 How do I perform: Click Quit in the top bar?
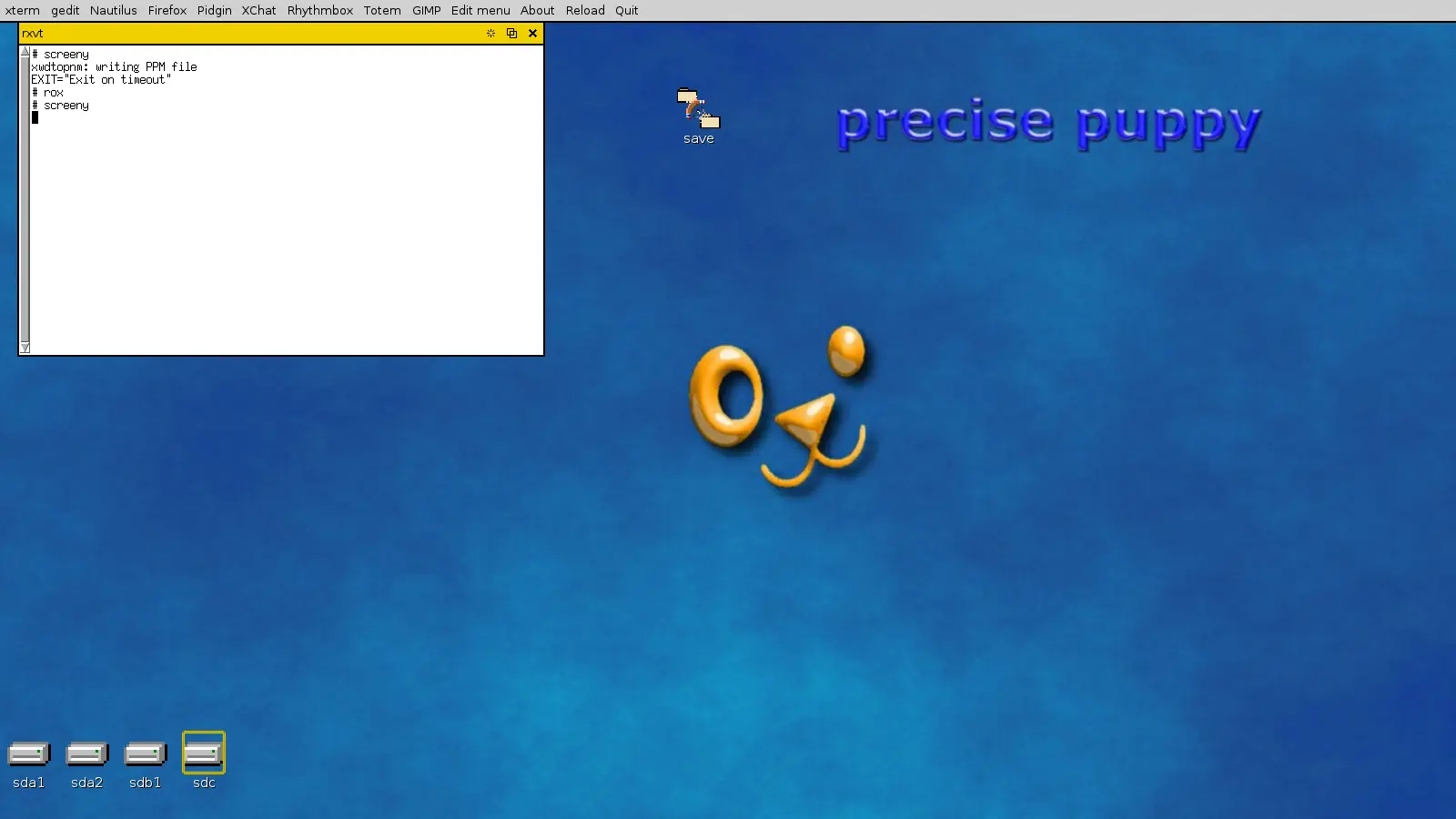pyautogui.click(x=627, y=10)
